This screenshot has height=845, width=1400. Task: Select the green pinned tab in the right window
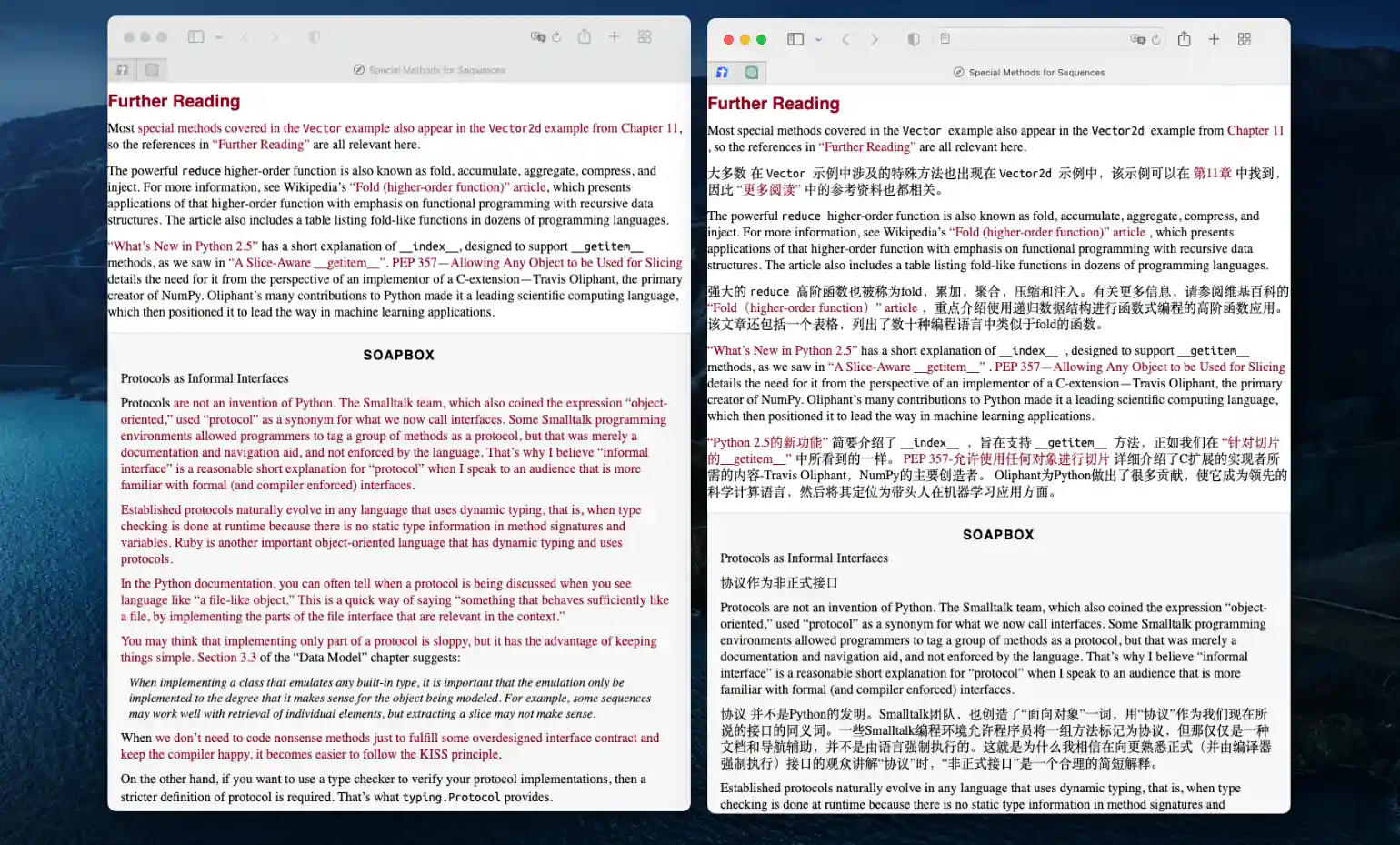point(752,72)
